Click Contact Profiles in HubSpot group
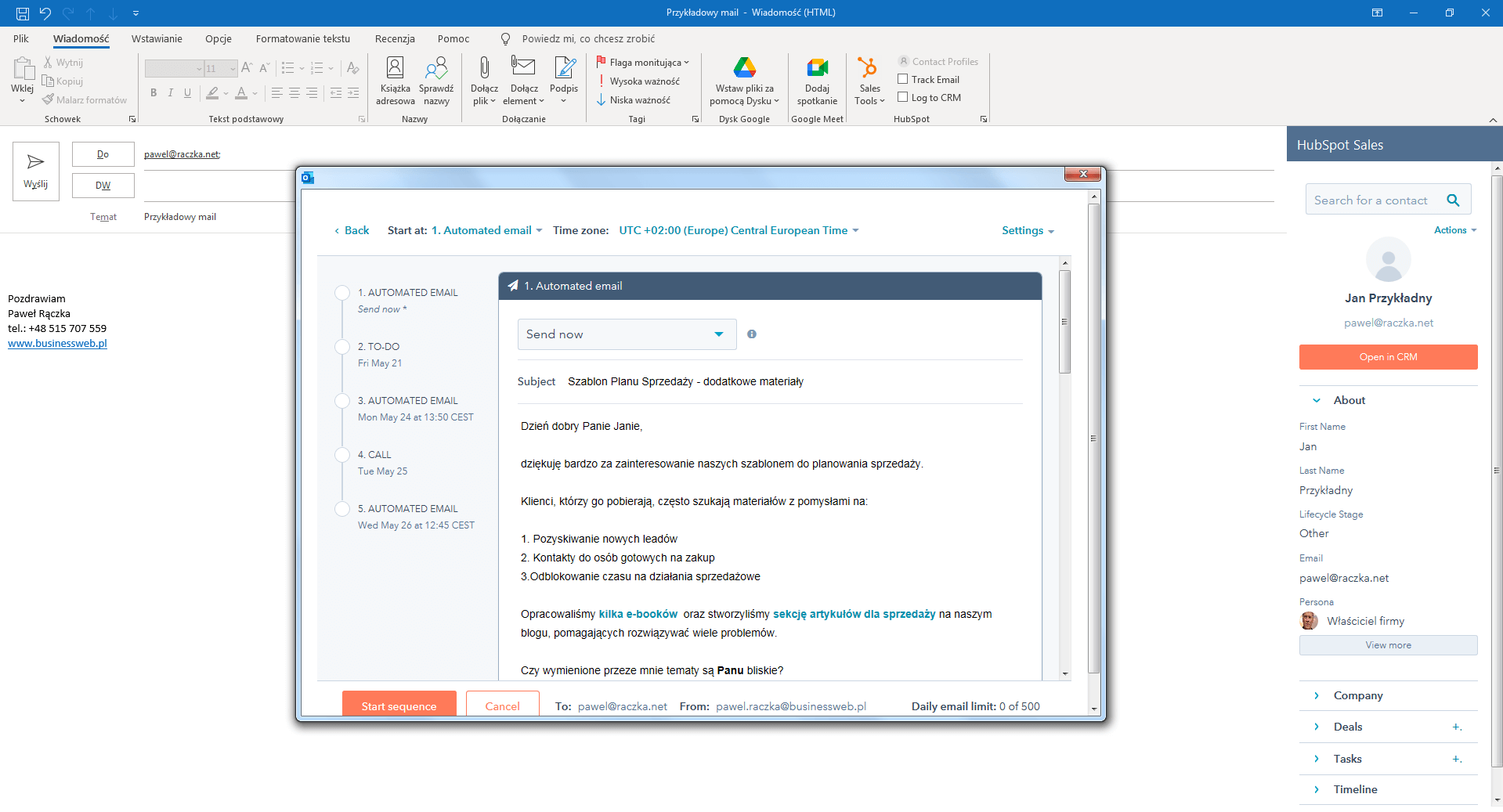Viewport: 1503px width, 812px height. coord(938,62)
